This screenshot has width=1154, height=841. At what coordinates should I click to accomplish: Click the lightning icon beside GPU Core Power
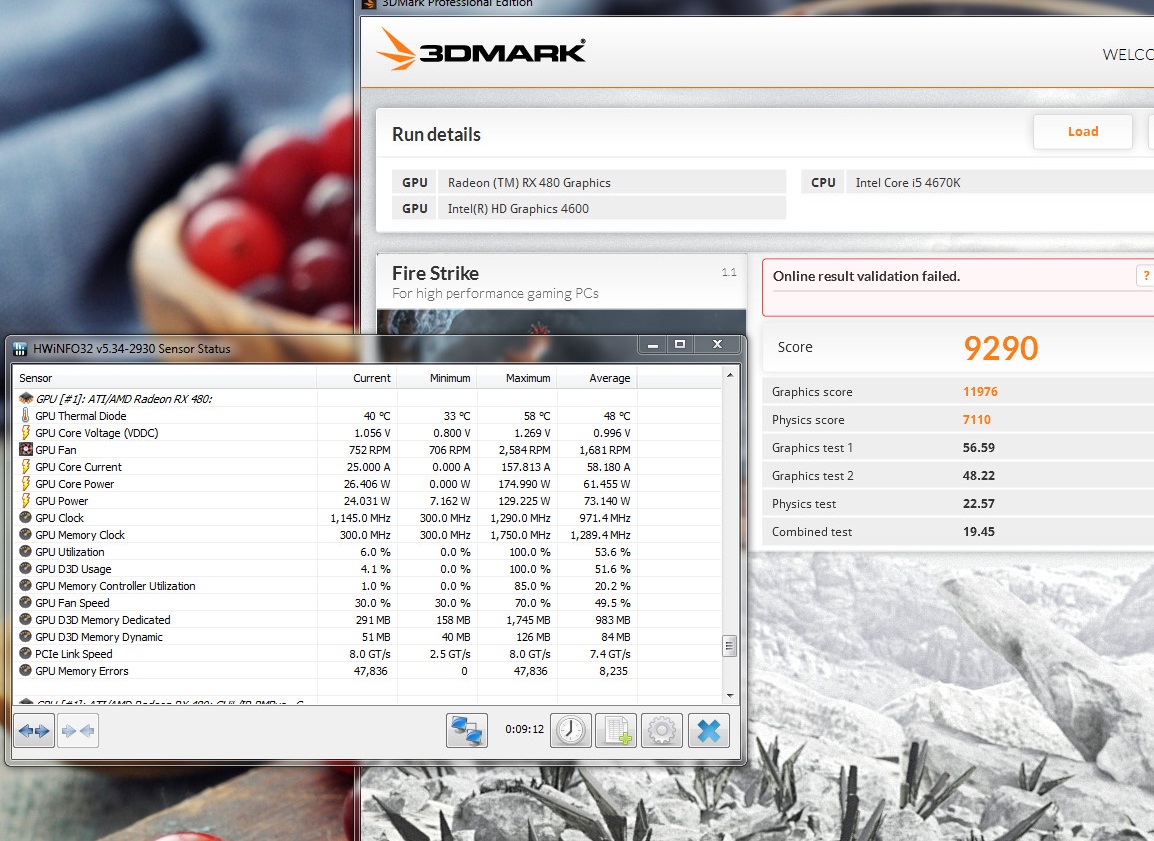click(26, 483)
